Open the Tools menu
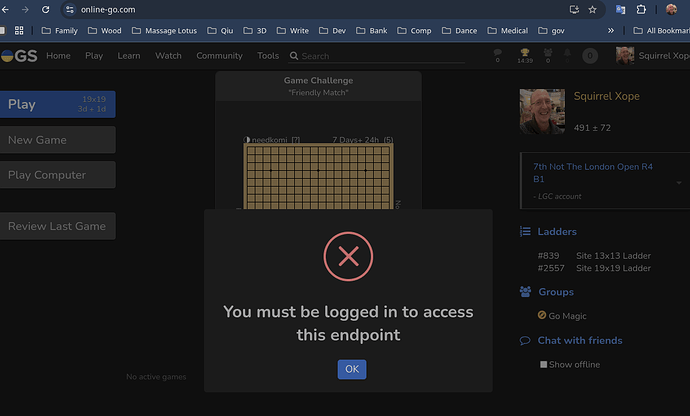 268,56
